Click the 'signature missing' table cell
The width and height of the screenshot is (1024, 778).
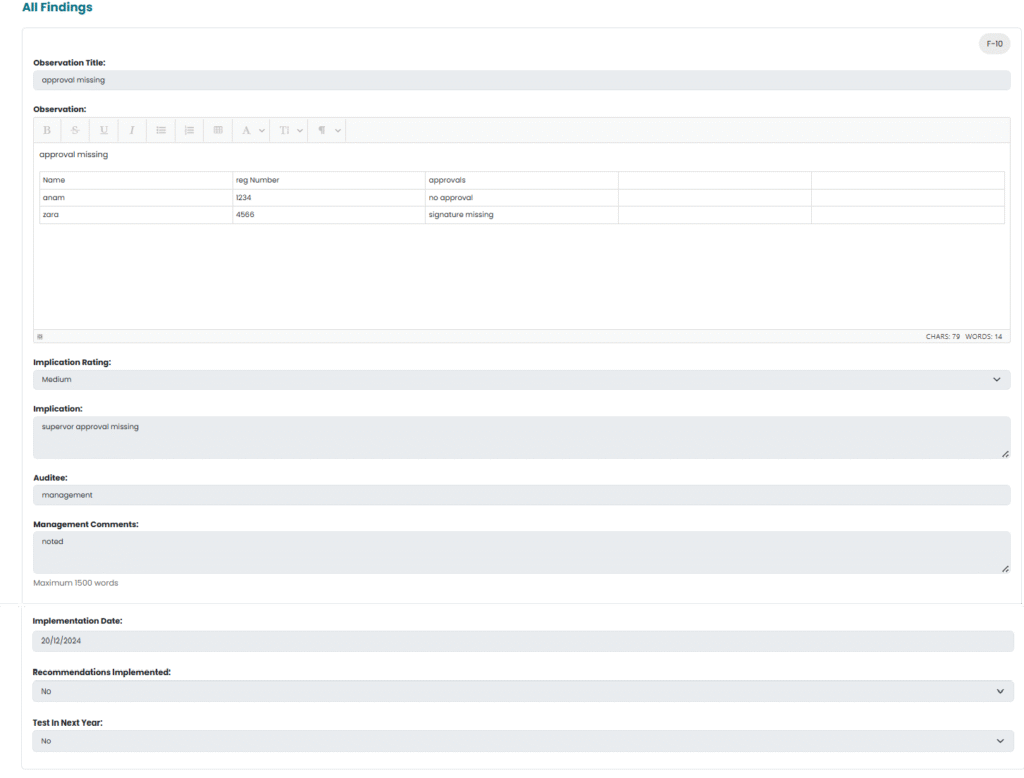tap(520, 215)
